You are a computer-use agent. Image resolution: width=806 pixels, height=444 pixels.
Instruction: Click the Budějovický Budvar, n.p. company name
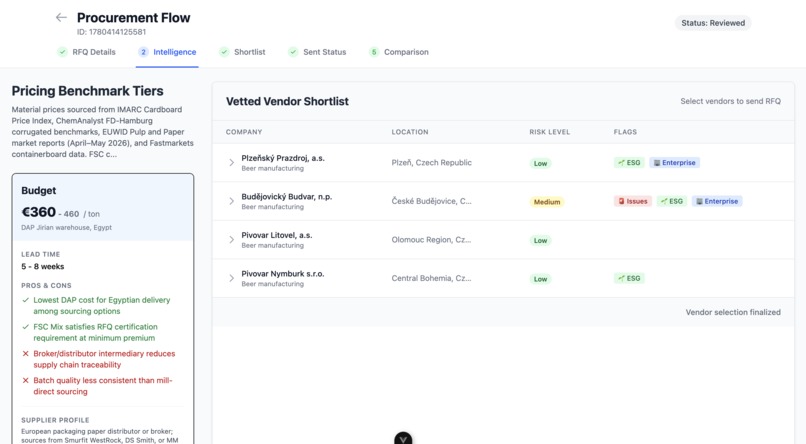coord(287,197)
